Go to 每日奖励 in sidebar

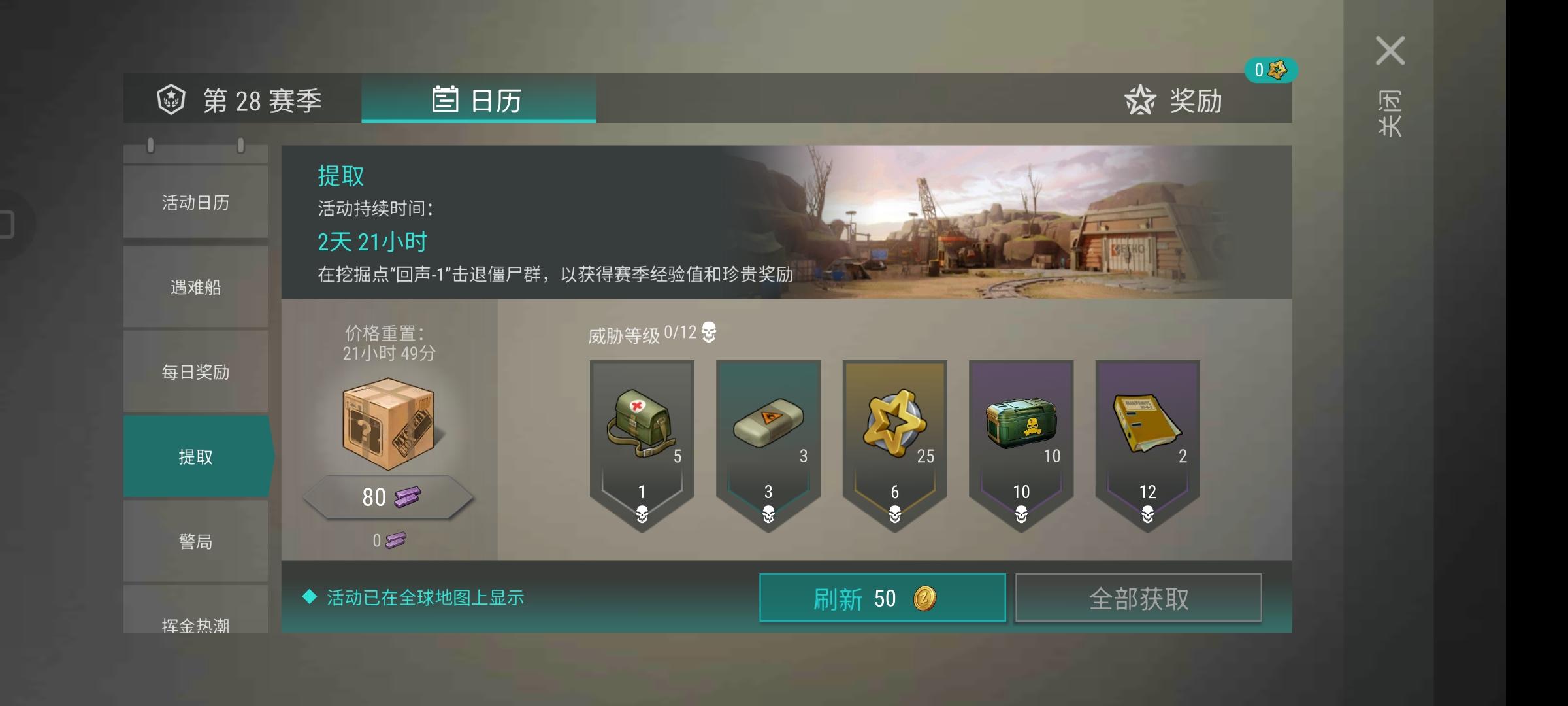[195, 372]
